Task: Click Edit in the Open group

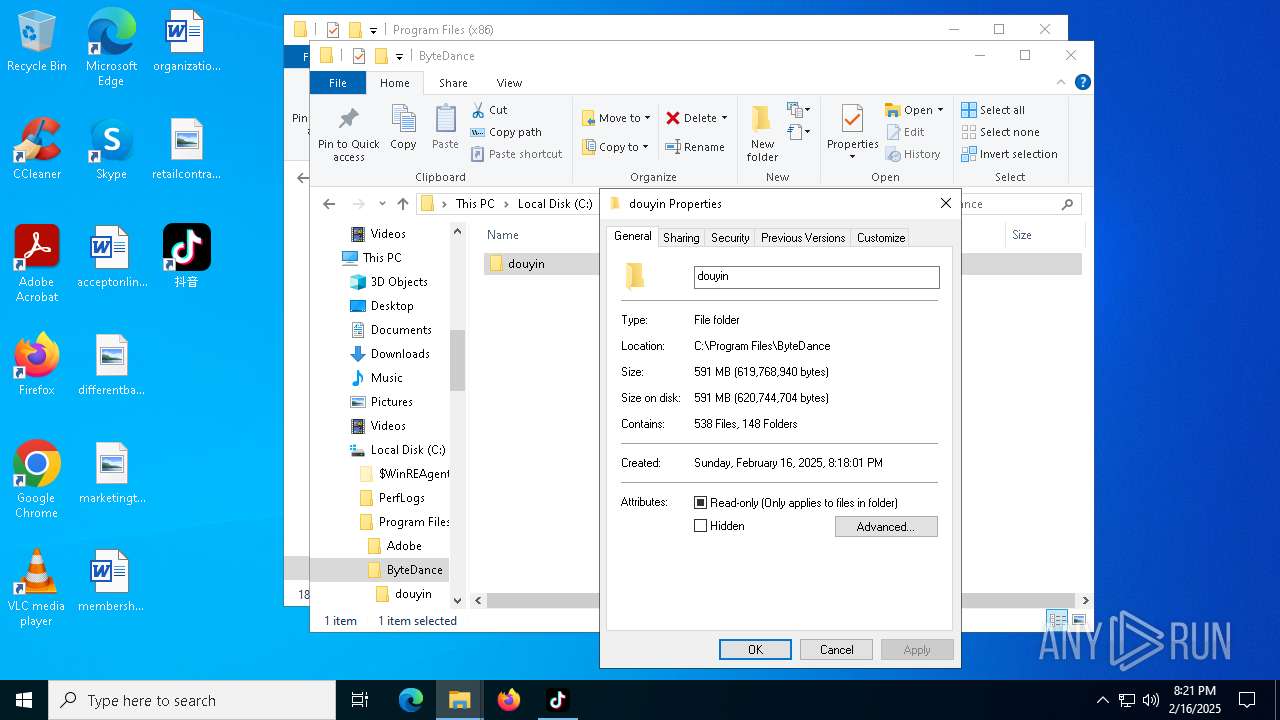Action: [x=905, y=132]
